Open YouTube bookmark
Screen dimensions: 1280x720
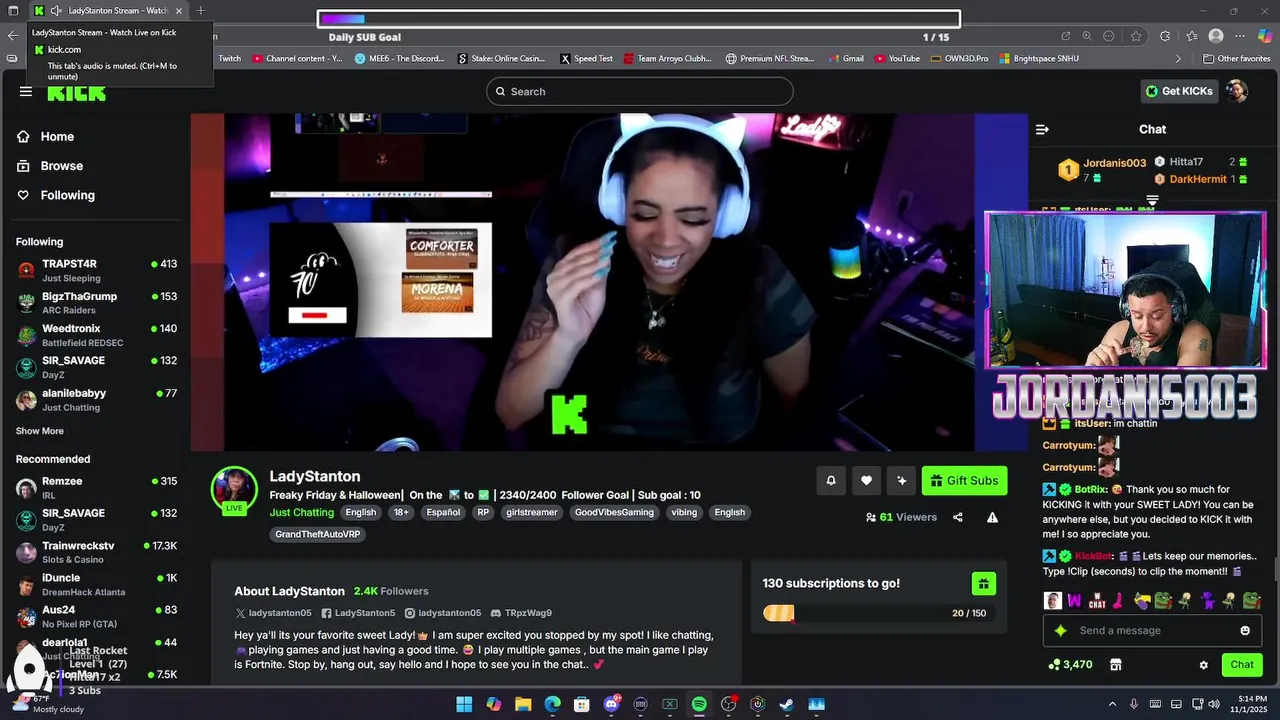(897, 59)
